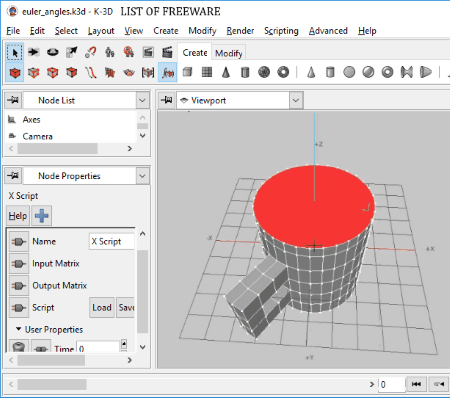Toggle Select Edges mode cube icon
This screenshot has height=398, width=450.
coord(53,72)
